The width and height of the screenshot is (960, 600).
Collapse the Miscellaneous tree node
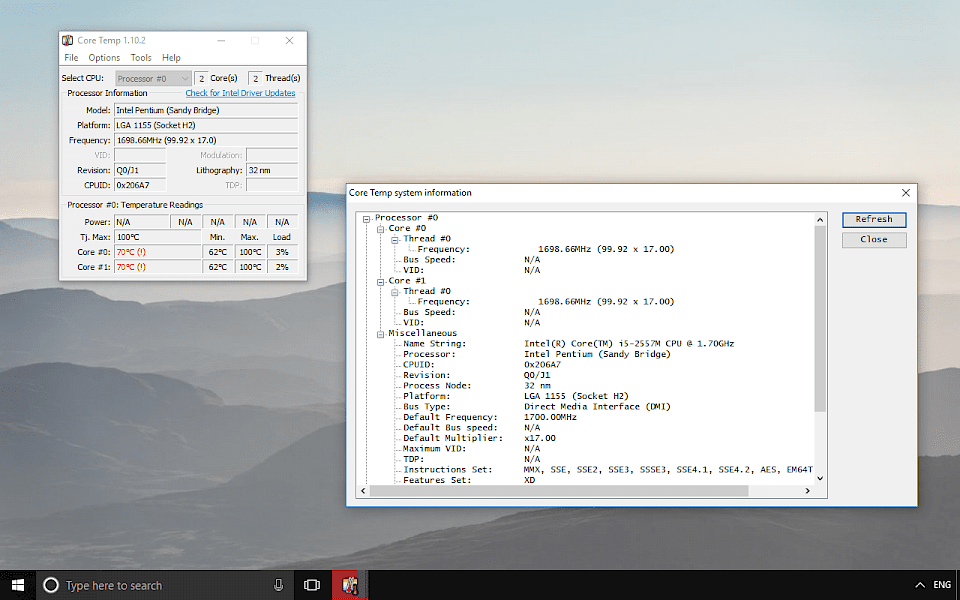coord(380,334)
